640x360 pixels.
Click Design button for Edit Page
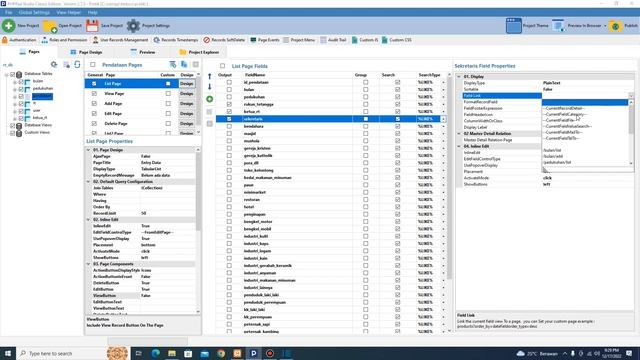coord(187,113)
